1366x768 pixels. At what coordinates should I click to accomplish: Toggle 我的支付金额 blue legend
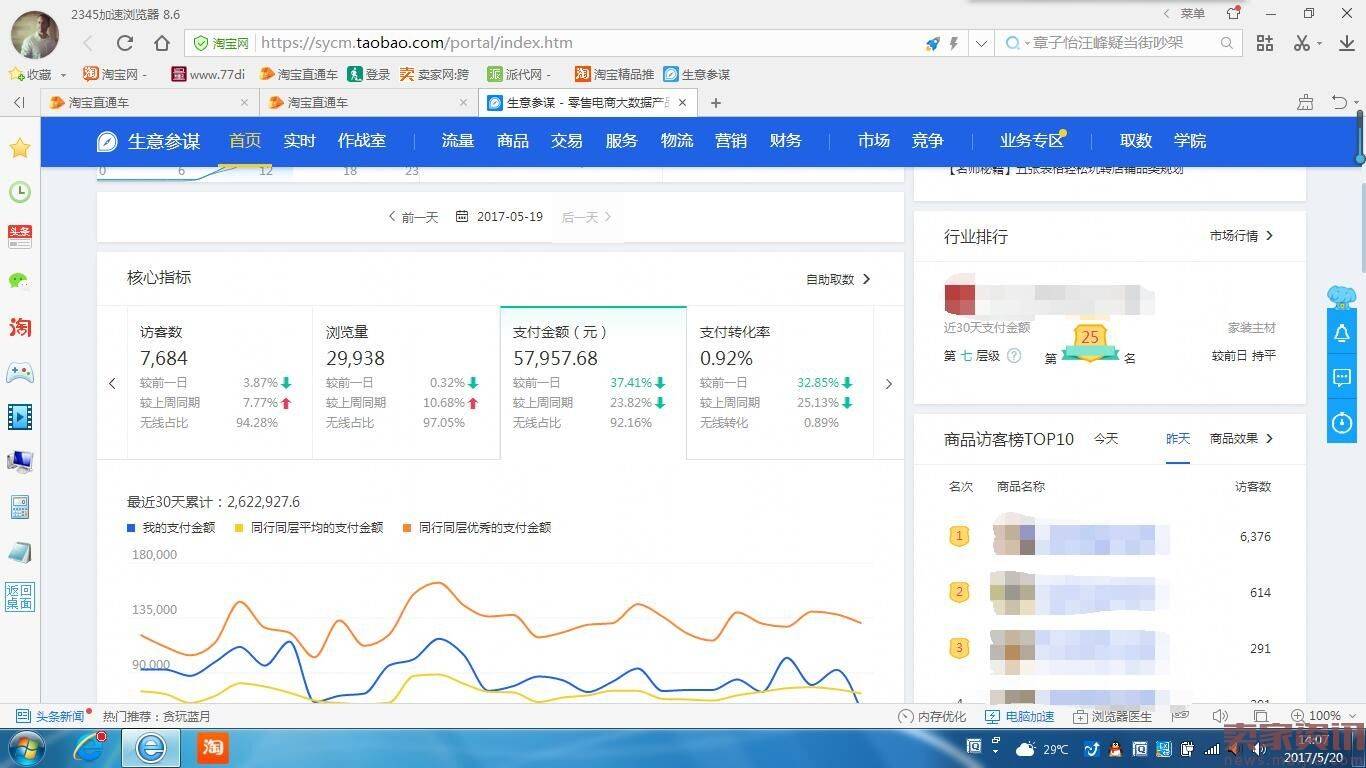171,527
